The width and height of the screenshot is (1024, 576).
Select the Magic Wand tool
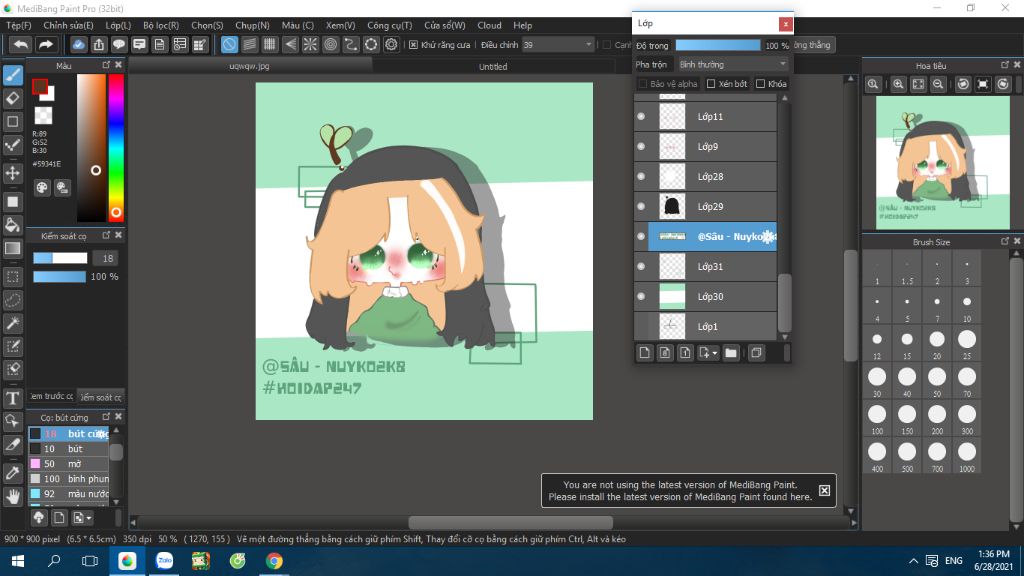13,323
